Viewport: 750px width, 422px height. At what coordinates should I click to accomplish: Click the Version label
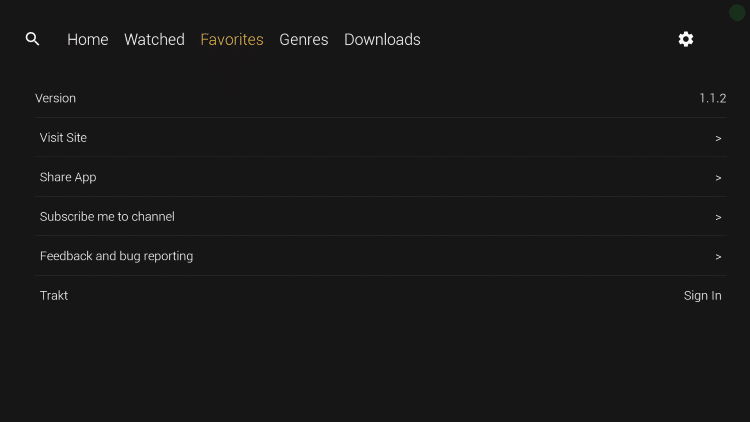coord(55,98)
